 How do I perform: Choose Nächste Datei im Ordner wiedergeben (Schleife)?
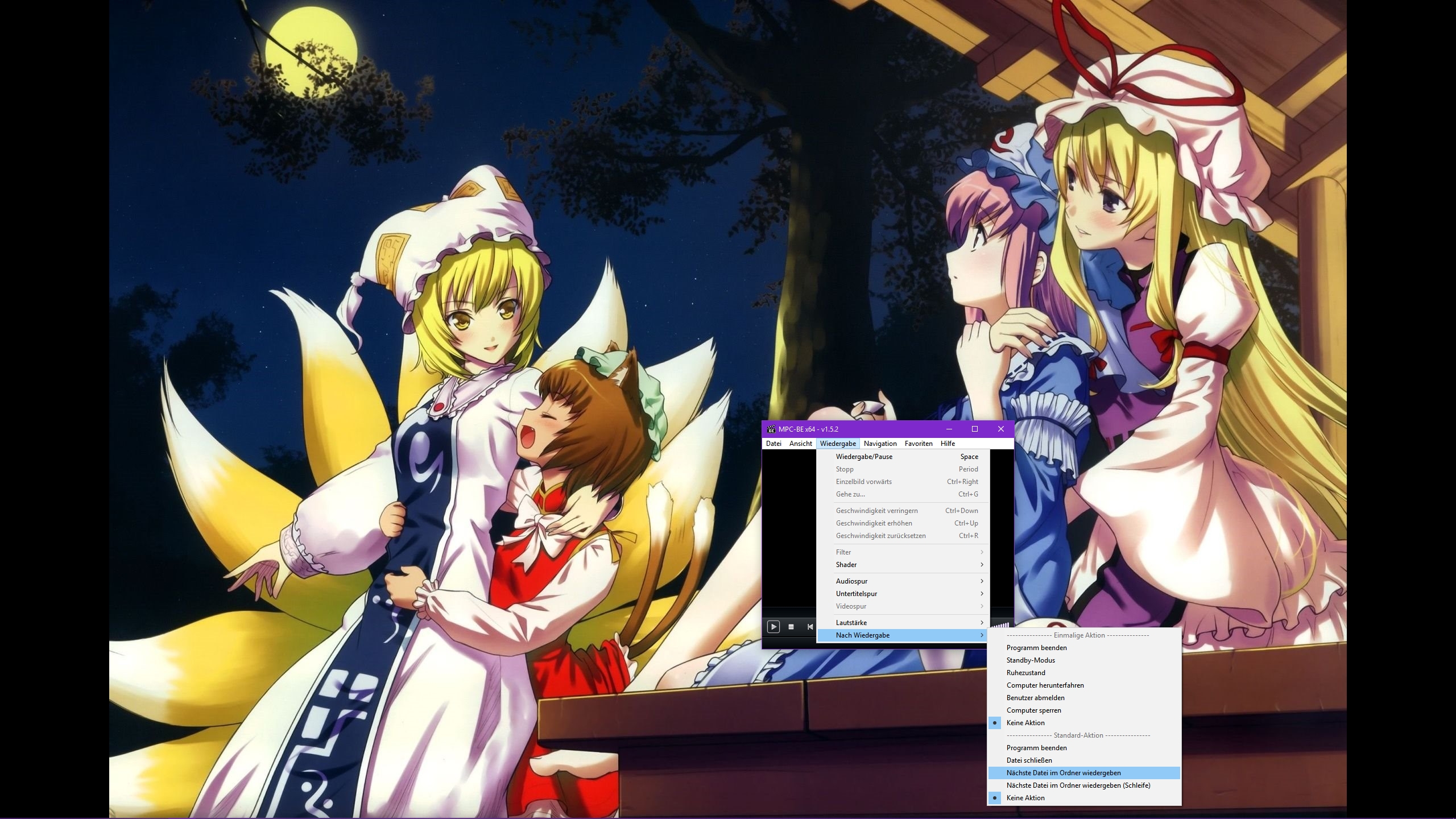1078,785
